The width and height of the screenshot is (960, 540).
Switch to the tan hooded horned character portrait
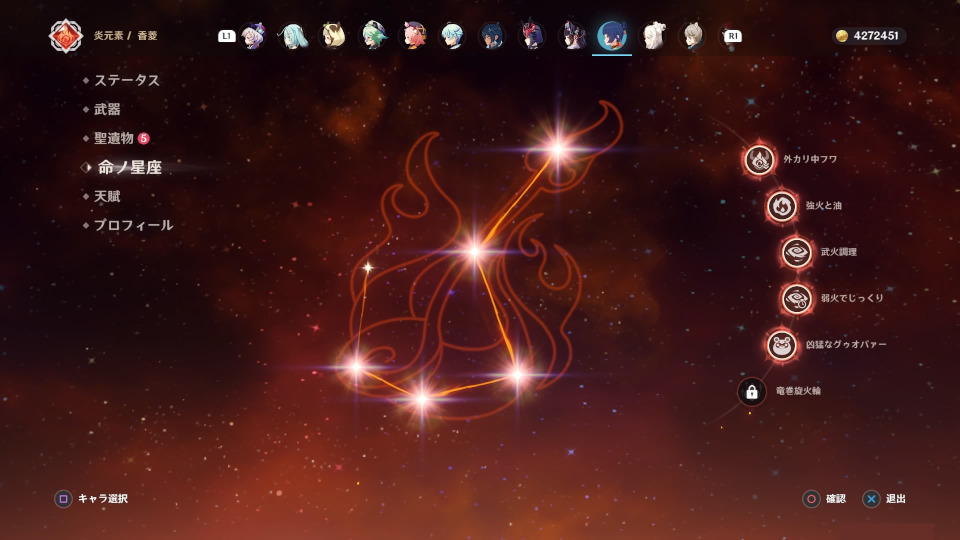coord(333,36)
